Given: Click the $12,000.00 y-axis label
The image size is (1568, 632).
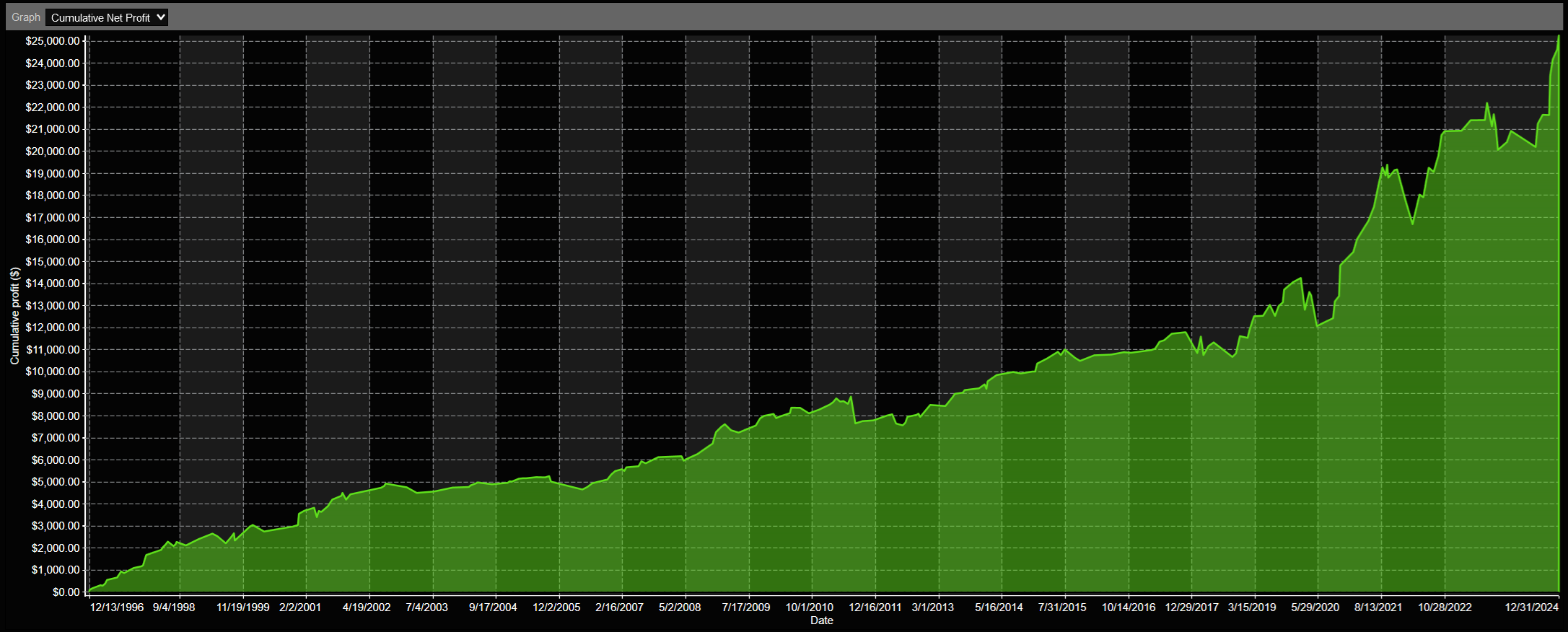Looking at the screenshot, I should pos(53,328).
